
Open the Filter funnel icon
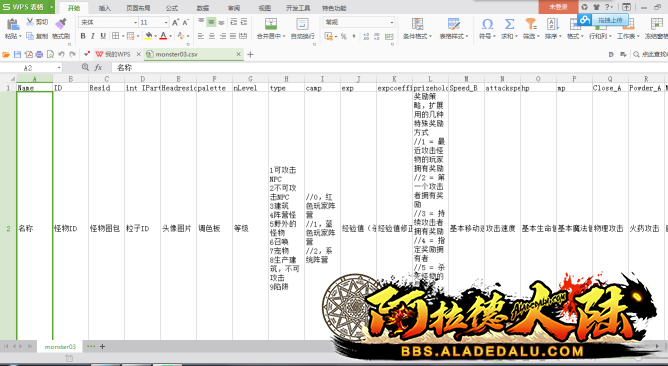tap(530, 24)
